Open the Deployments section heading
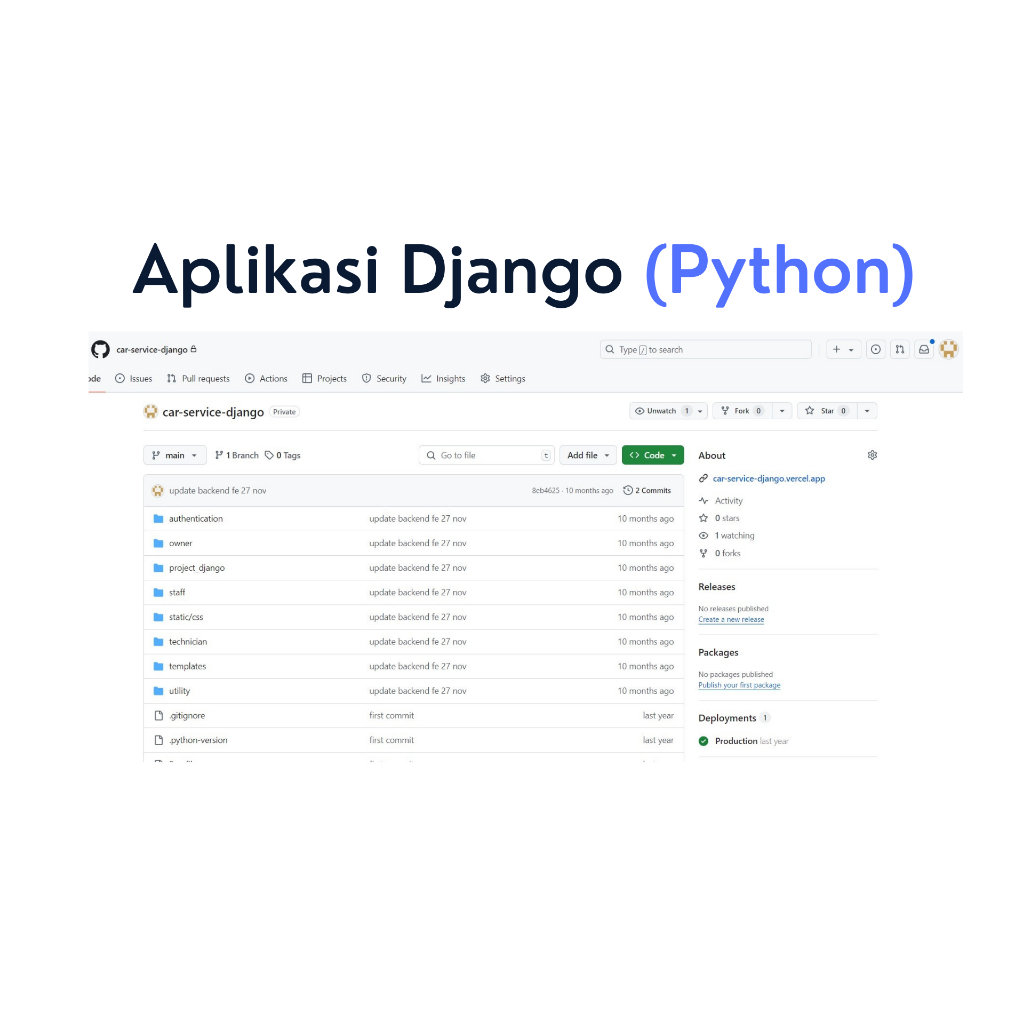The height and width of the screenshot is (1024, 1024). tap(727, 718)
